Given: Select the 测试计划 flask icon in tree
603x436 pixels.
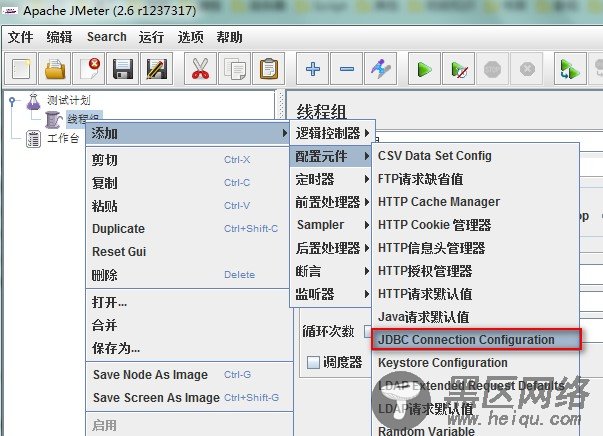Looking at the screenshot, I should [33, 101].
